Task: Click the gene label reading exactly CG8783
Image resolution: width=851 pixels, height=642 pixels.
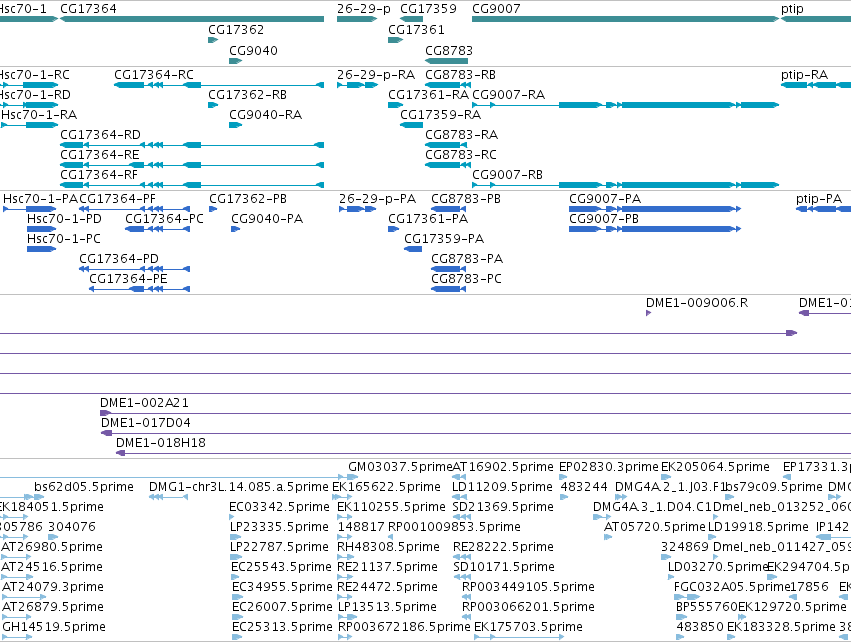Action: (x=449, y=50)
